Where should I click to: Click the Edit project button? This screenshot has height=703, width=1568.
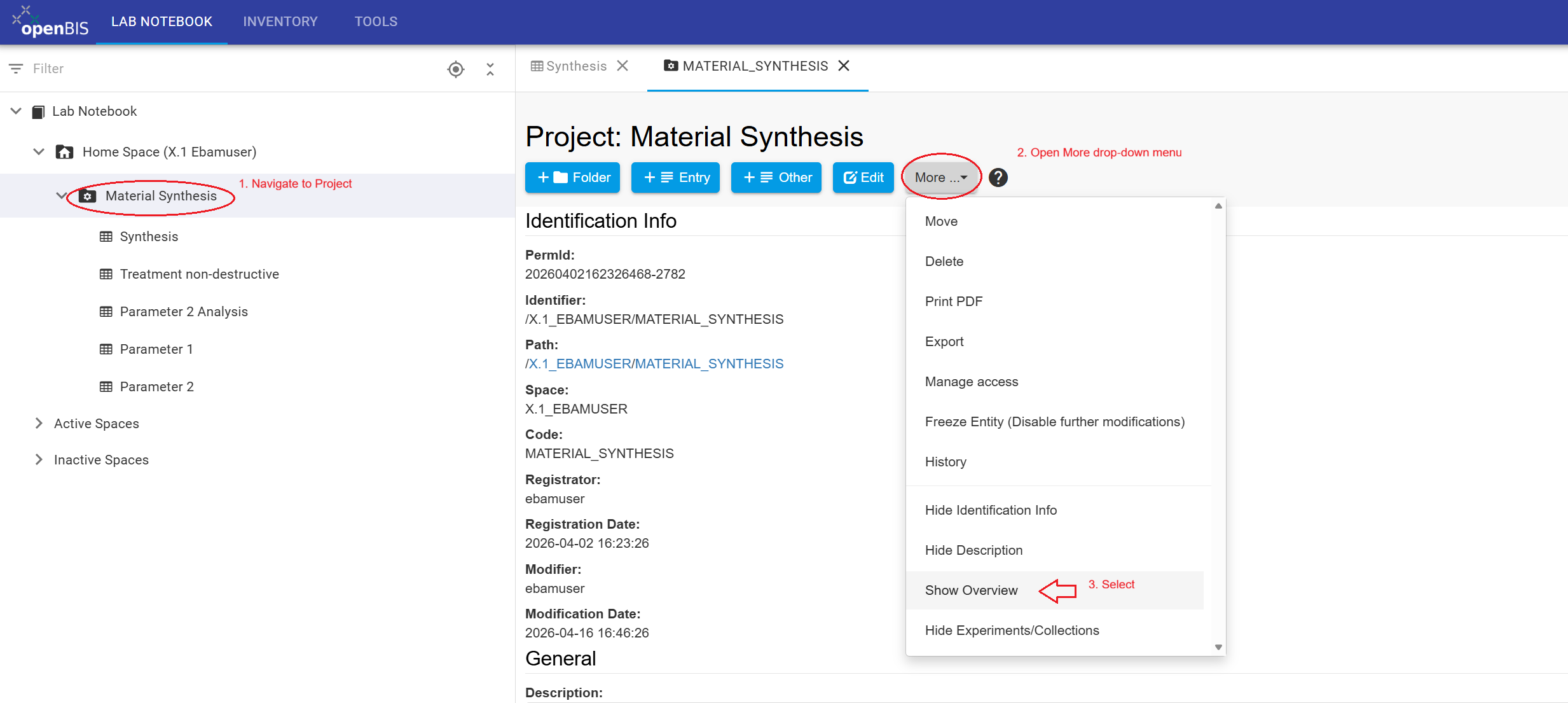(863, 177)
